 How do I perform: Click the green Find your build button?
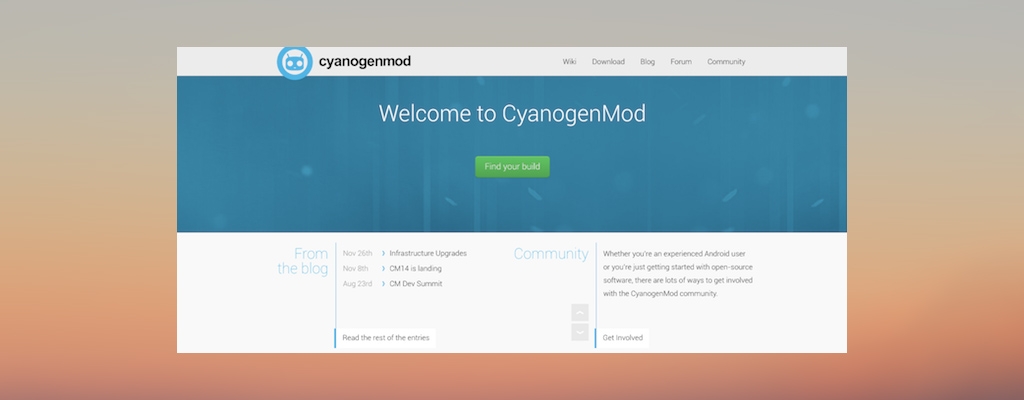tap(512, 167)
